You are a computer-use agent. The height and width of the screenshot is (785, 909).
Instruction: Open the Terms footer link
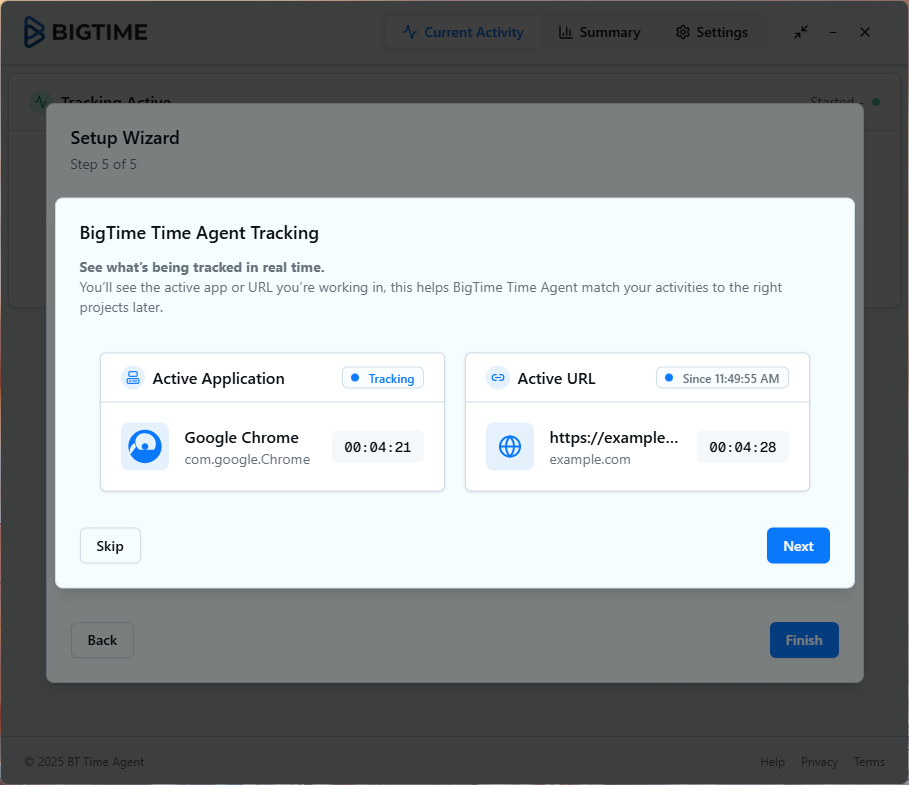(869, 762)
